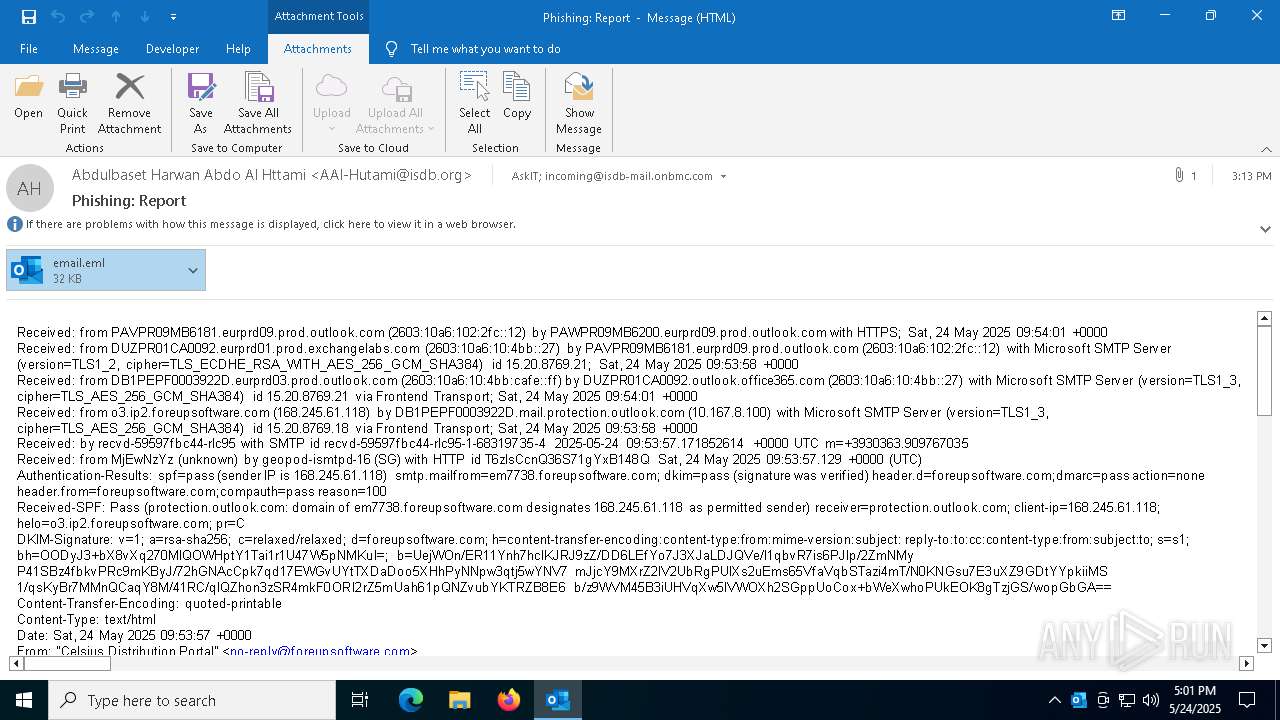Choose Save As for the attachment
This screenshot has height=720, width=1280.
tap(201, 104)
